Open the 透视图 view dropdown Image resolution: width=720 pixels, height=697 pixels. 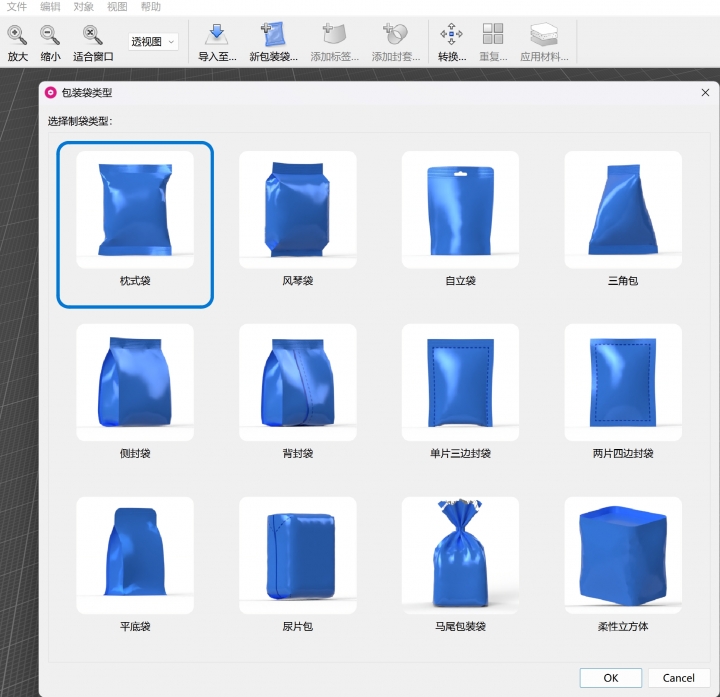tap(154, 42)
